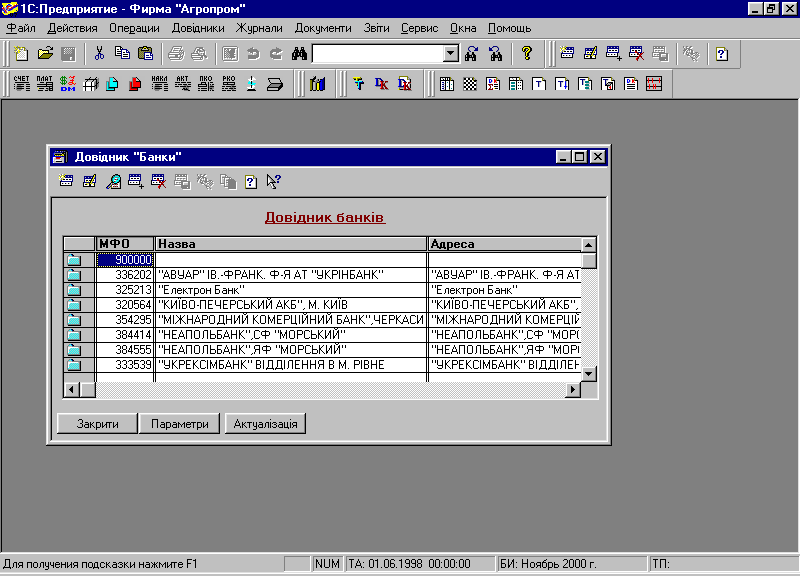This screenshot has height=576, width=800.
Task: Click the РКО cash expense icon
Action: pos(229,84)
